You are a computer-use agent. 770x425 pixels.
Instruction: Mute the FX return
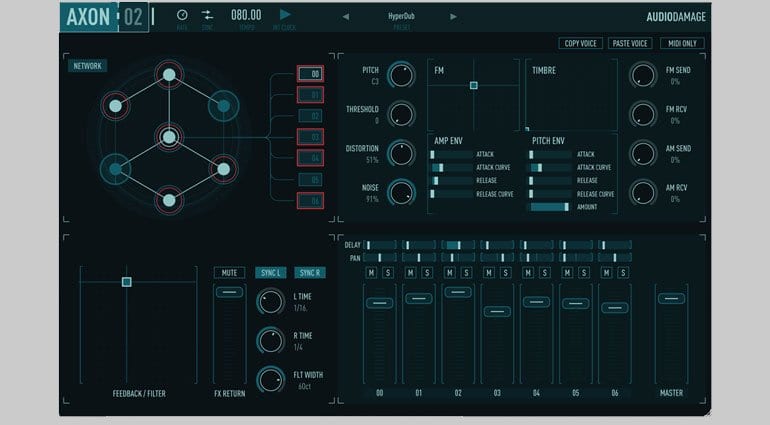[229, 273]
